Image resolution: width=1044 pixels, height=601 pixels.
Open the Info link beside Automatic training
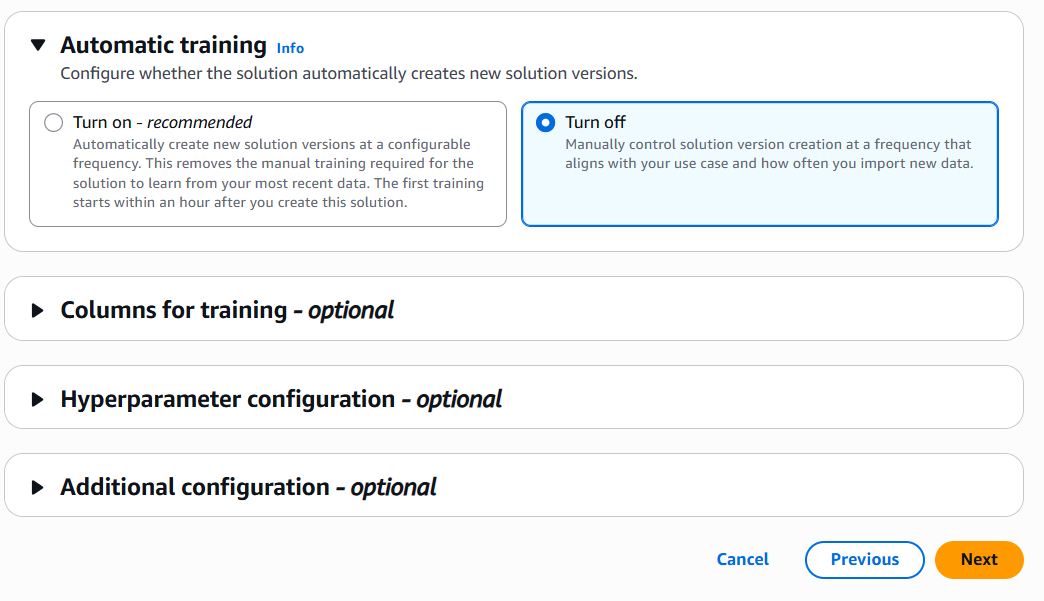(x=290, y=48)
